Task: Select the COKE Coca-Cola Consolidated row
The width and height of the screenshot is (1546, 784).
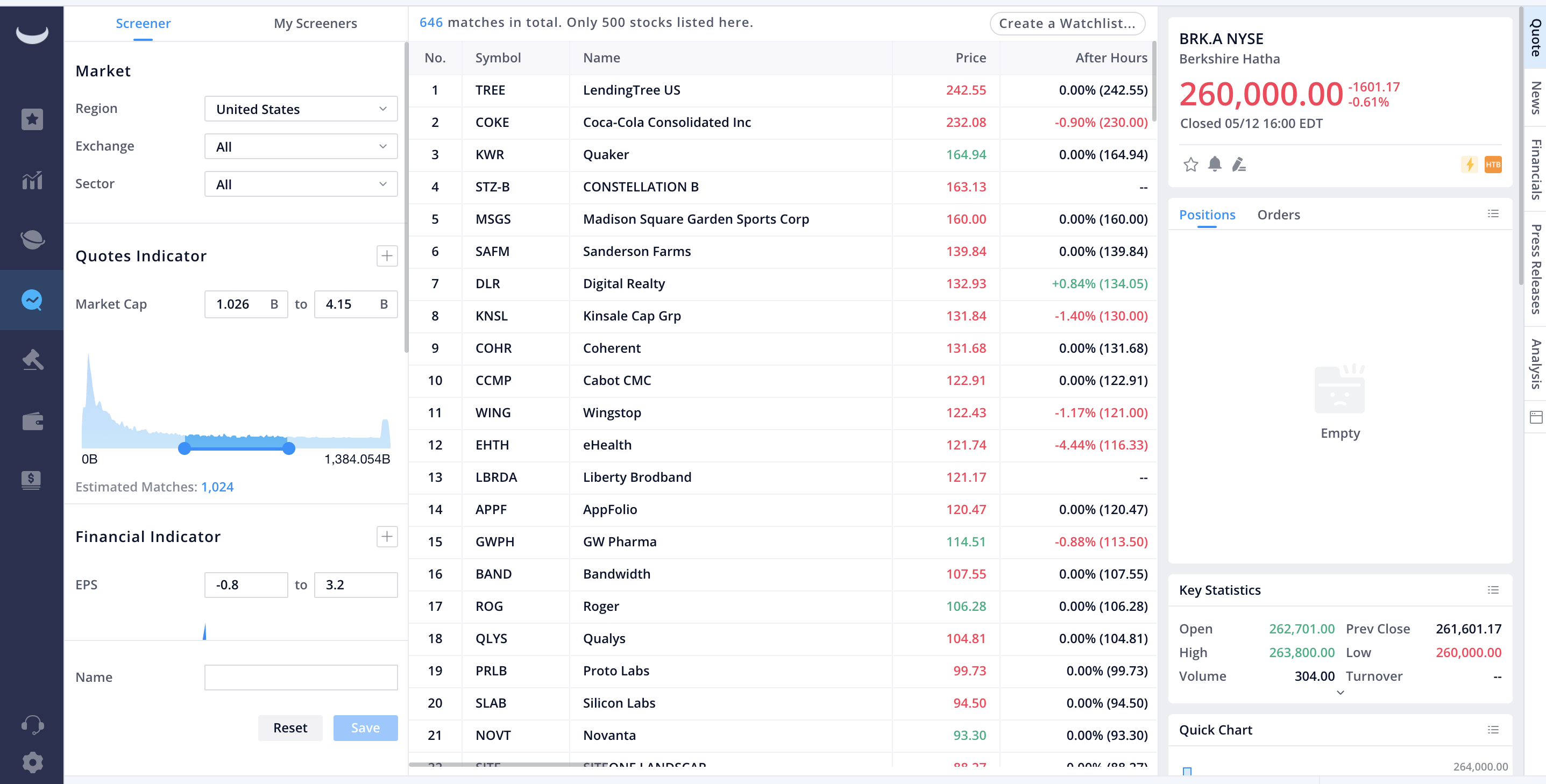Action: tap(782, 123)
